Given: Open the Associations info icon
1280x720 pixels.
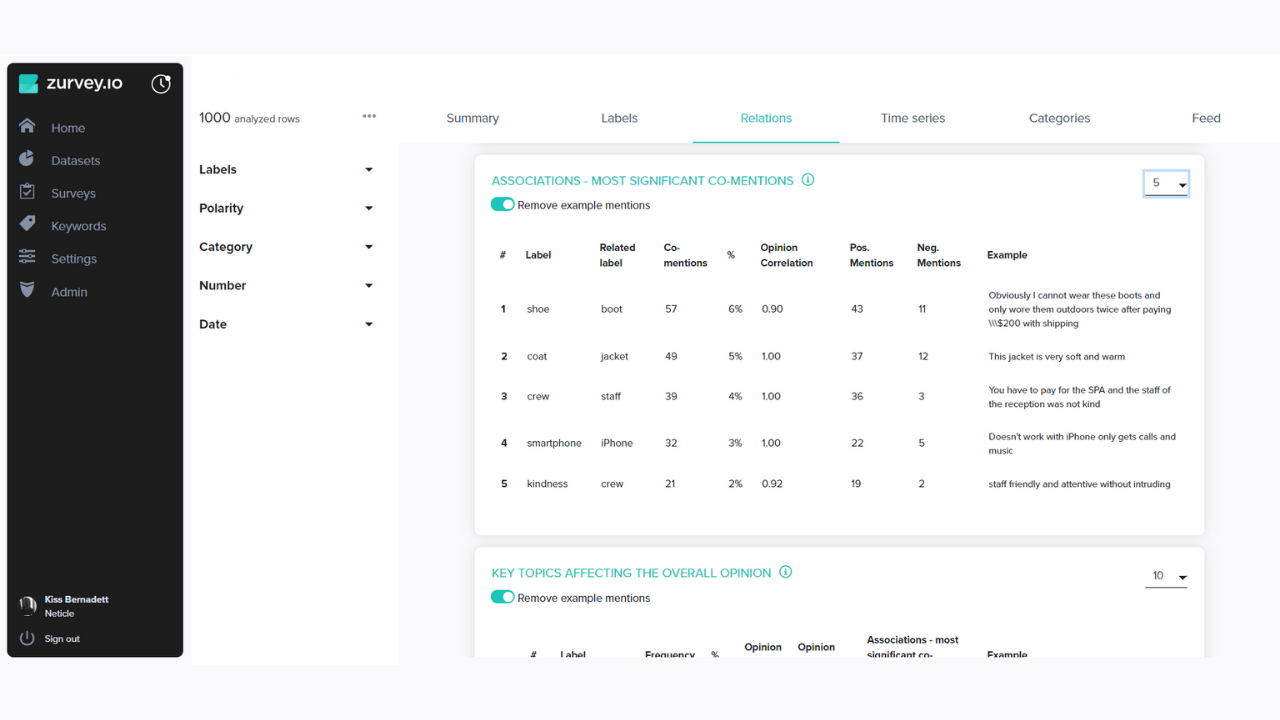Looking at the screenshot, I should click(x=808, y=180).
